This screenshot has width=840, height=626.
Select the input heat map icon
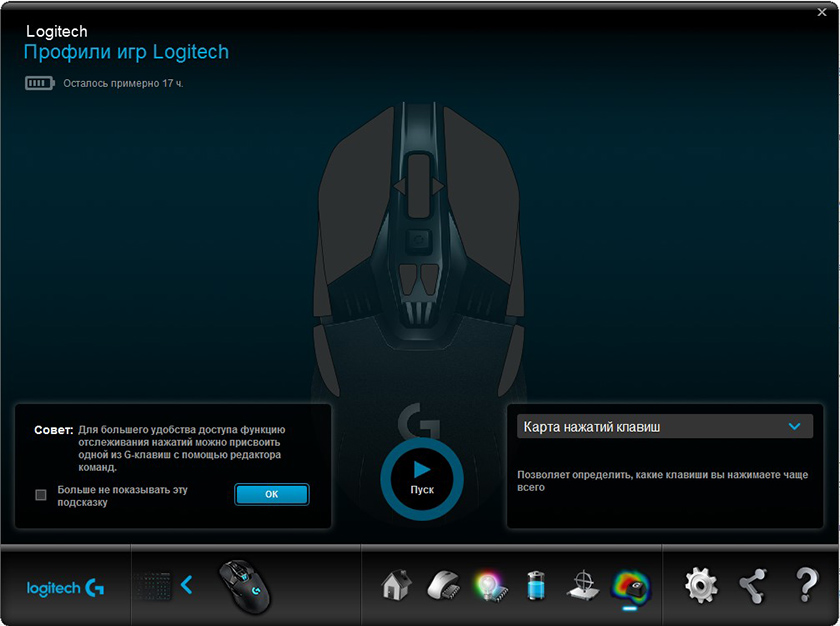coord(631,586)
